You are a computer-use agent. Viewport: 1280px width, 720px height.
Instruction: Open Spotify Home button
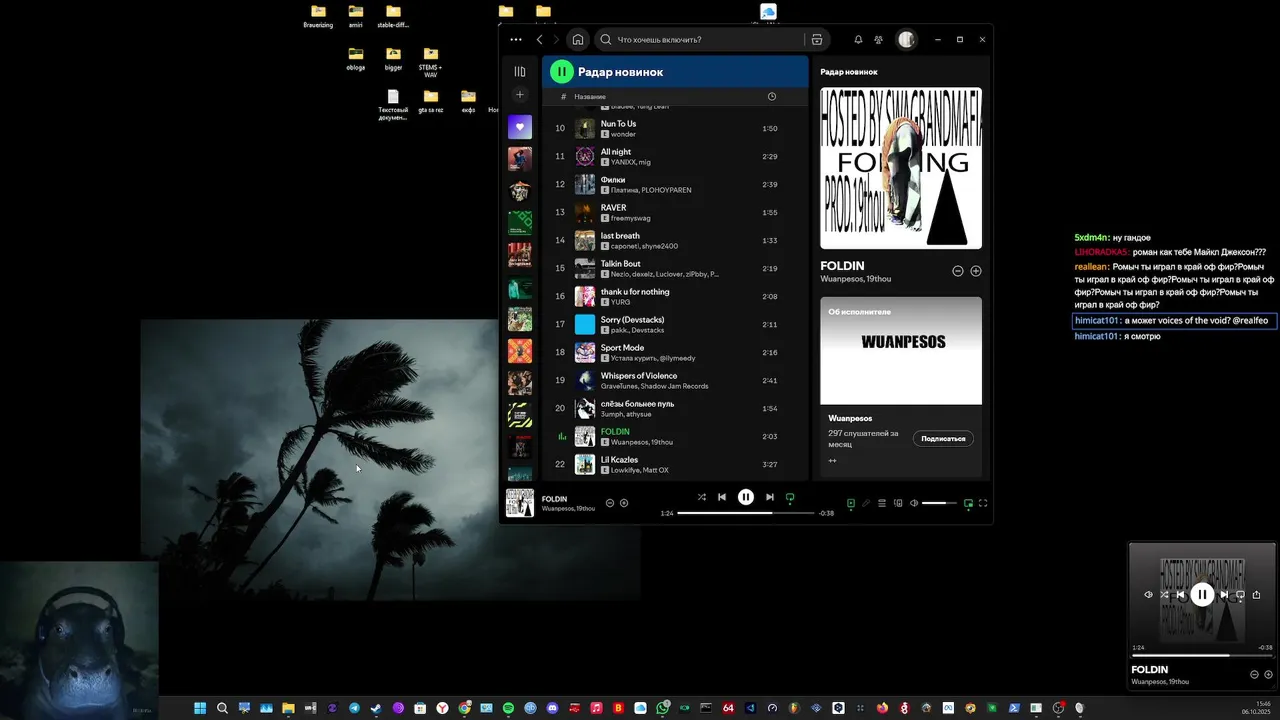point(577,40)
